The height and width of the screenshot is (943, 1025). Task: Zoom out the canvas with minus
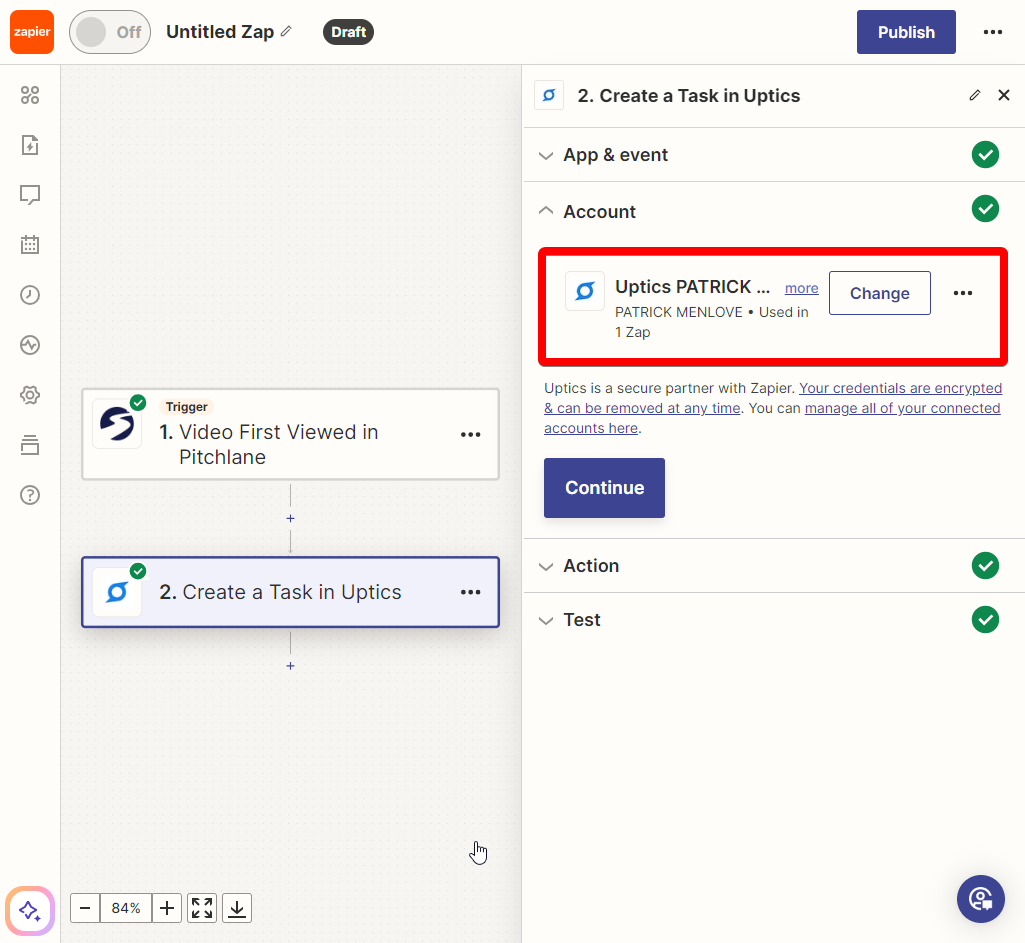[85, 908]
